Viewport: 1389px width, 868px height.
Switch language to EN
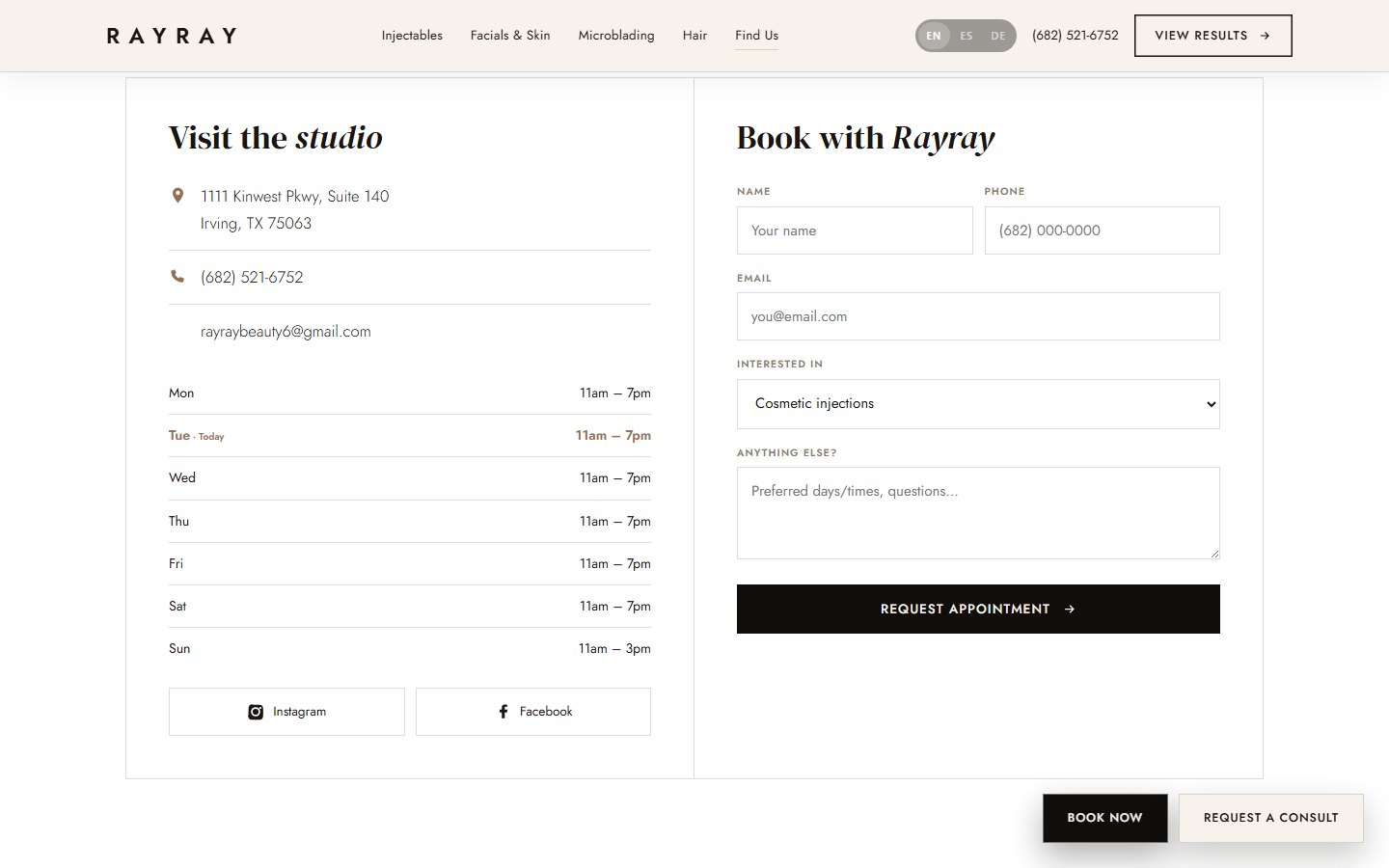click(x=934, y=36)
